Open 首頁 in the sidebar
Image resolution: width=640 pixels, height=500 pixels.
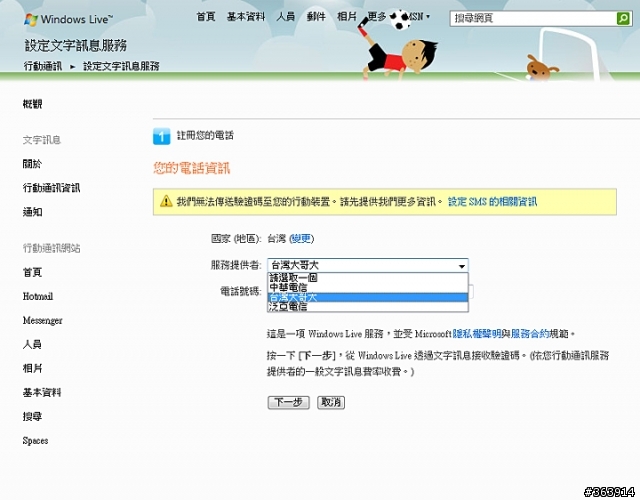[x=32, y=272]
